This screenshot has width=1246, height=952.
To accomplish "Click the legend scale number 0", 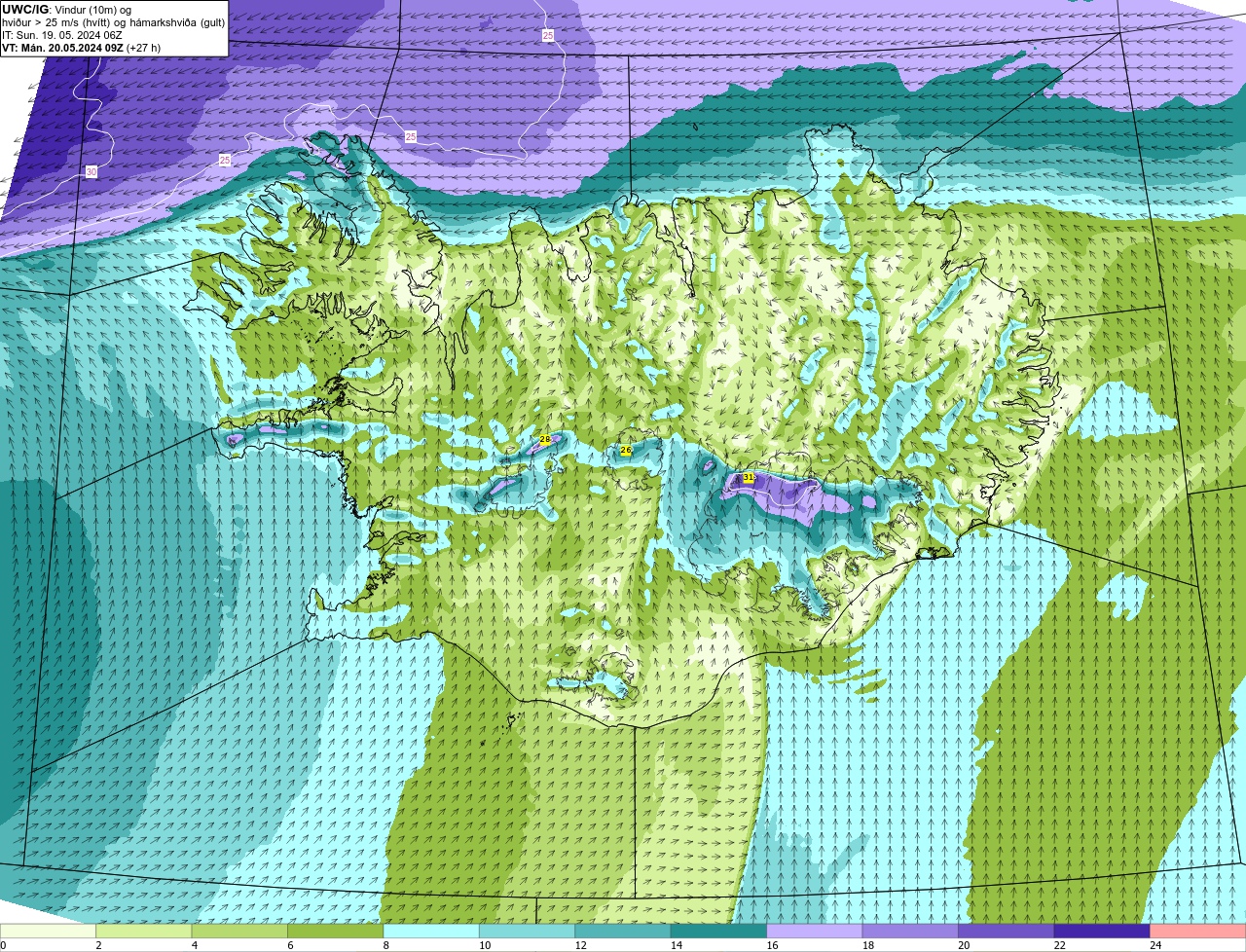I will pos(3,945).
